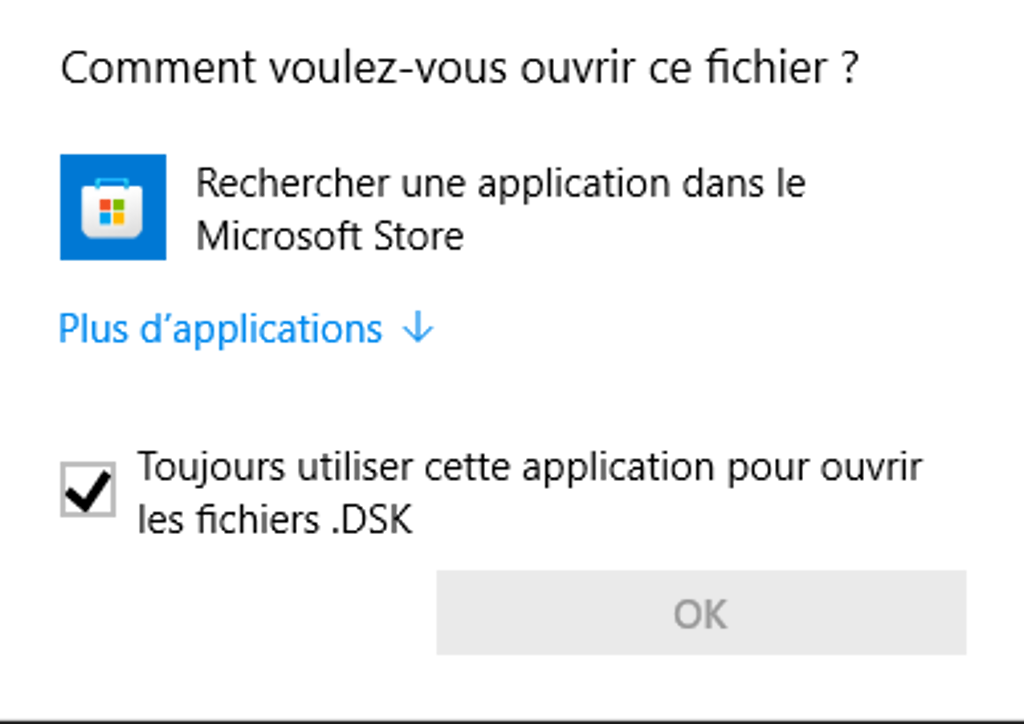Choose Rechercher une application dans le Microsoft Store
Screen dimensions: 1024x724
tap(434, 208)
